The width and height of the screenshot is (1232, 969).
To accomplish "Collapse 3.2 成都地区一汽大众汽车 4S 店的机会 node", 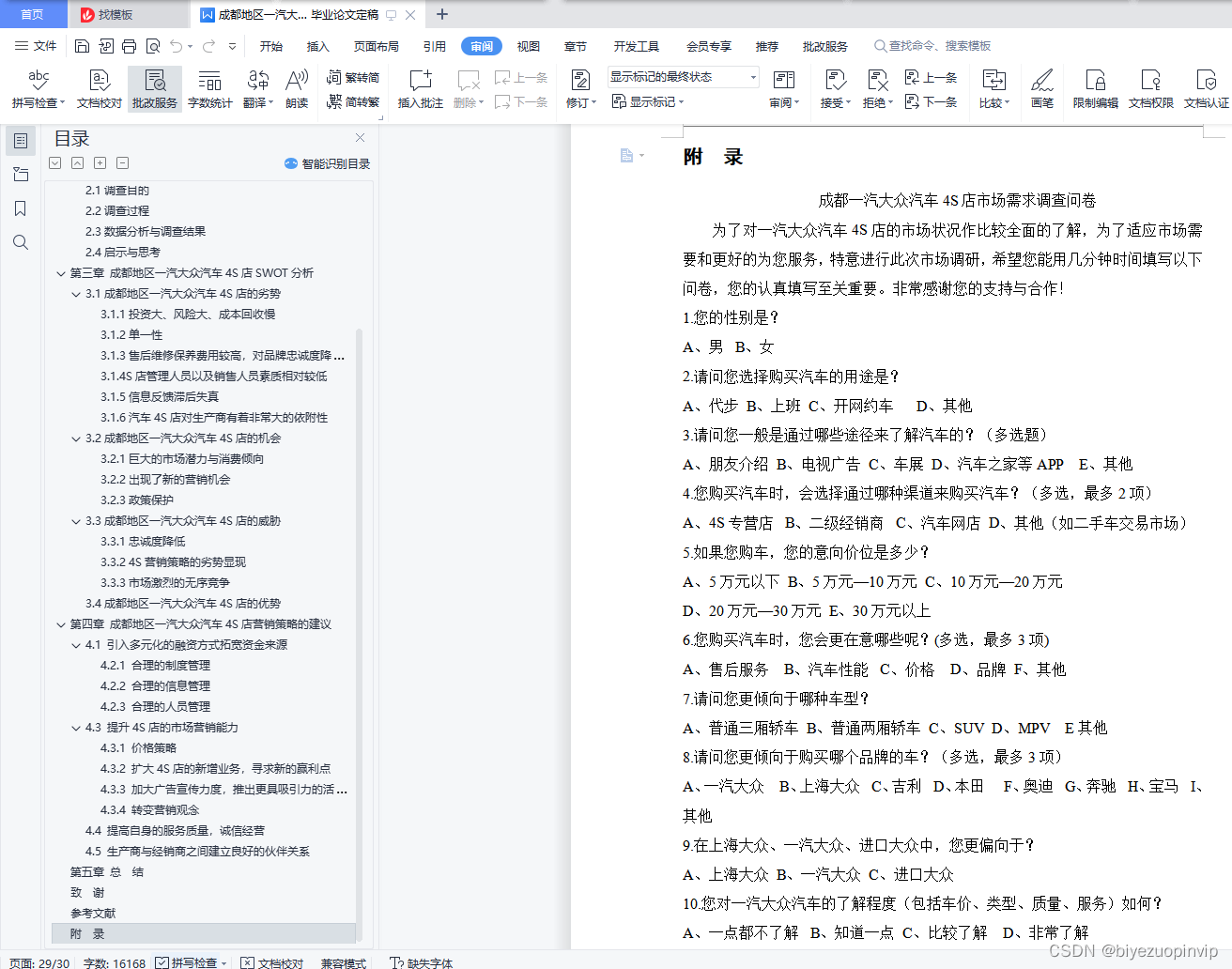I will click(x=76, y=438).
